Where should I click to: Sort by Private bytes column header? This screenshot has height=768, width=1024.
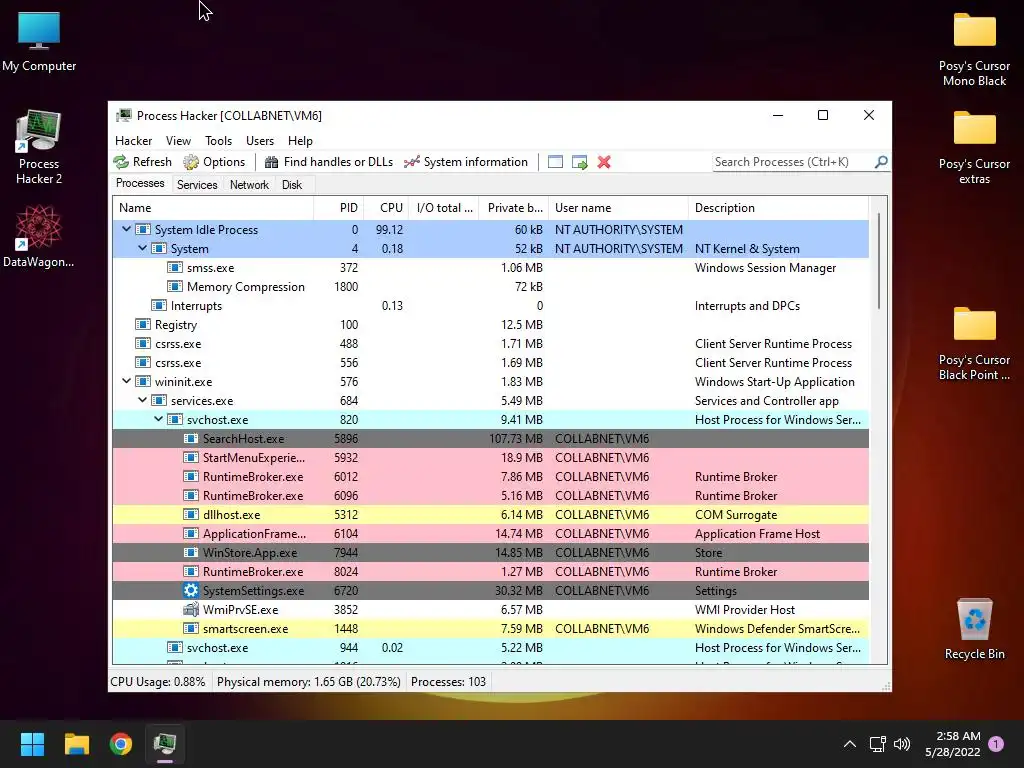[514, 208]
